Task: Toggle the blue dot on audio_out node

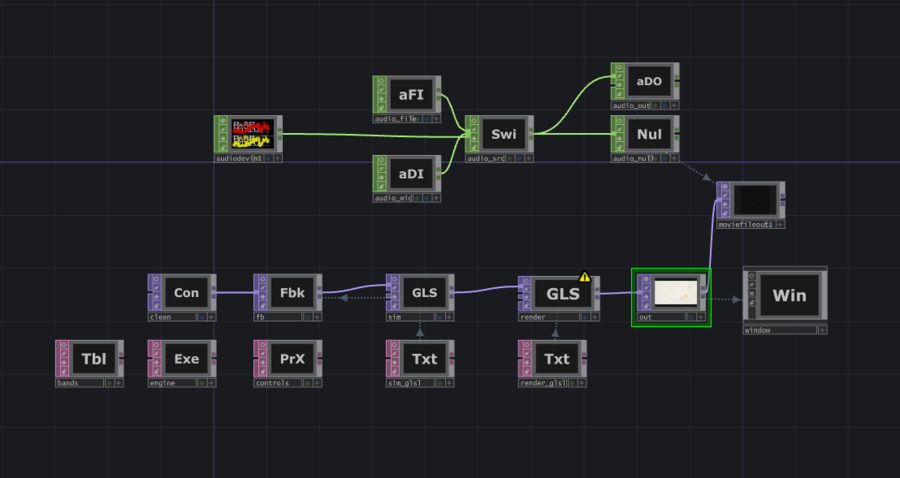Action: (x=665, y=106)
